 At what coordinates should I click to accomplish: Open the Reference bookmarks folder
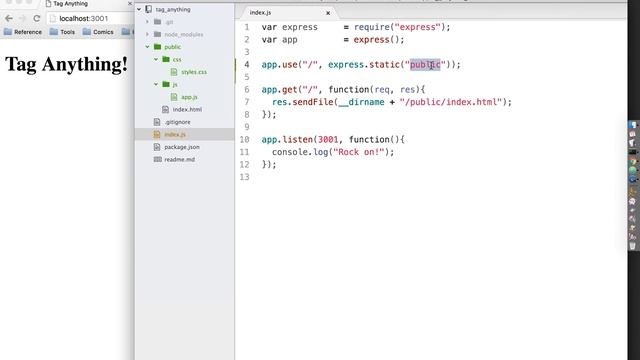coord(23,32)
